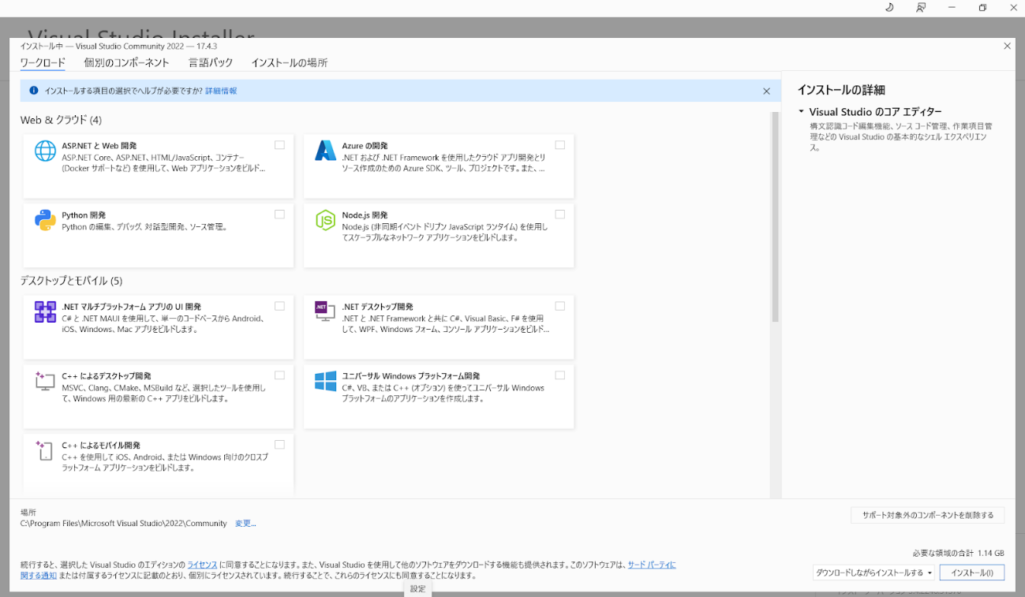Click the .NET MAUI multi-platform app icon
The height and width of the screenshot is (597, 1025).
45,312
